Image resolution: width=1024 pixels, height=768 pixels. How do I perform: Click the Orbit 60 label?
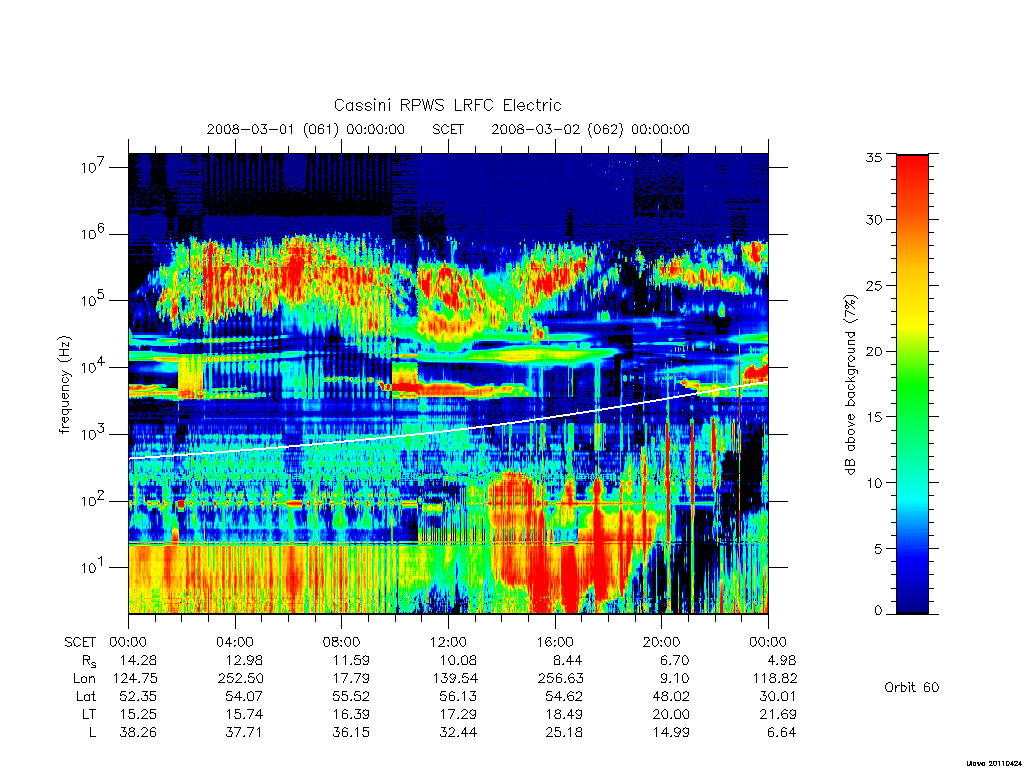coord(912,687)
